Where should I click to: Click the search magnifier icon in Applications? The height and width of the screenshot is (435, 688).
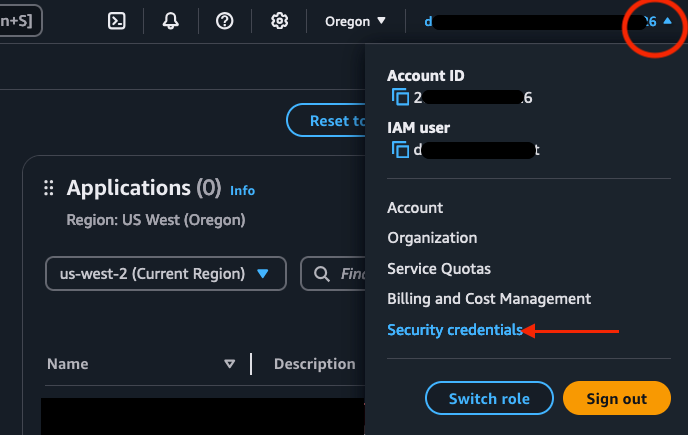pyautogui.click(x=322, y=273)
